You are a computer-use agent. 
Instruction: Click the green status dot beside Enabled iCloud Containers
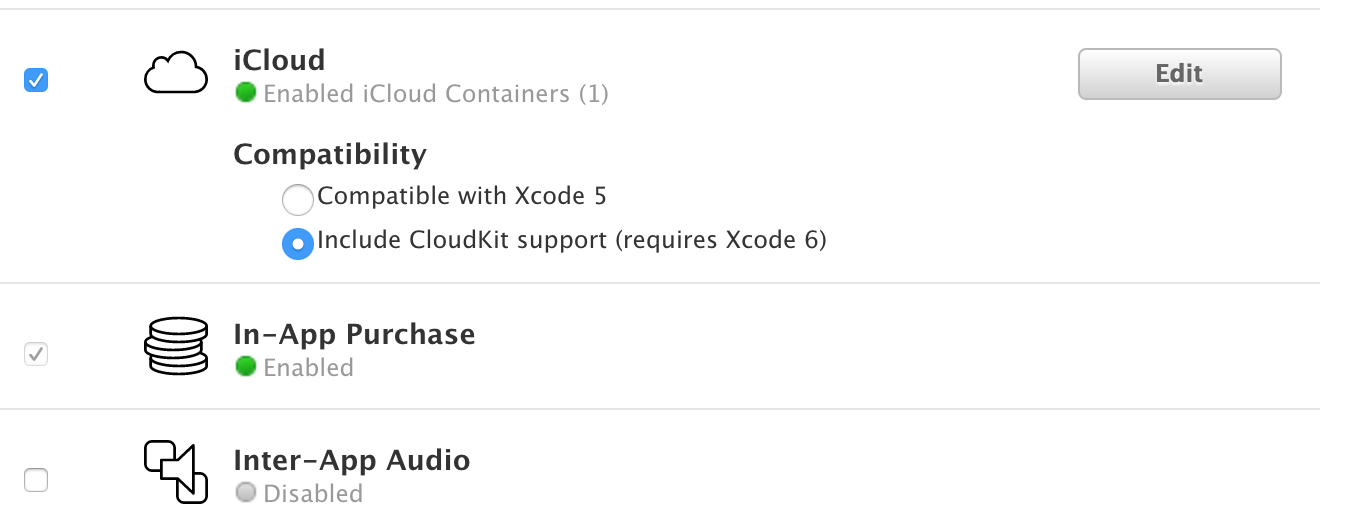(x=245, y=93)
